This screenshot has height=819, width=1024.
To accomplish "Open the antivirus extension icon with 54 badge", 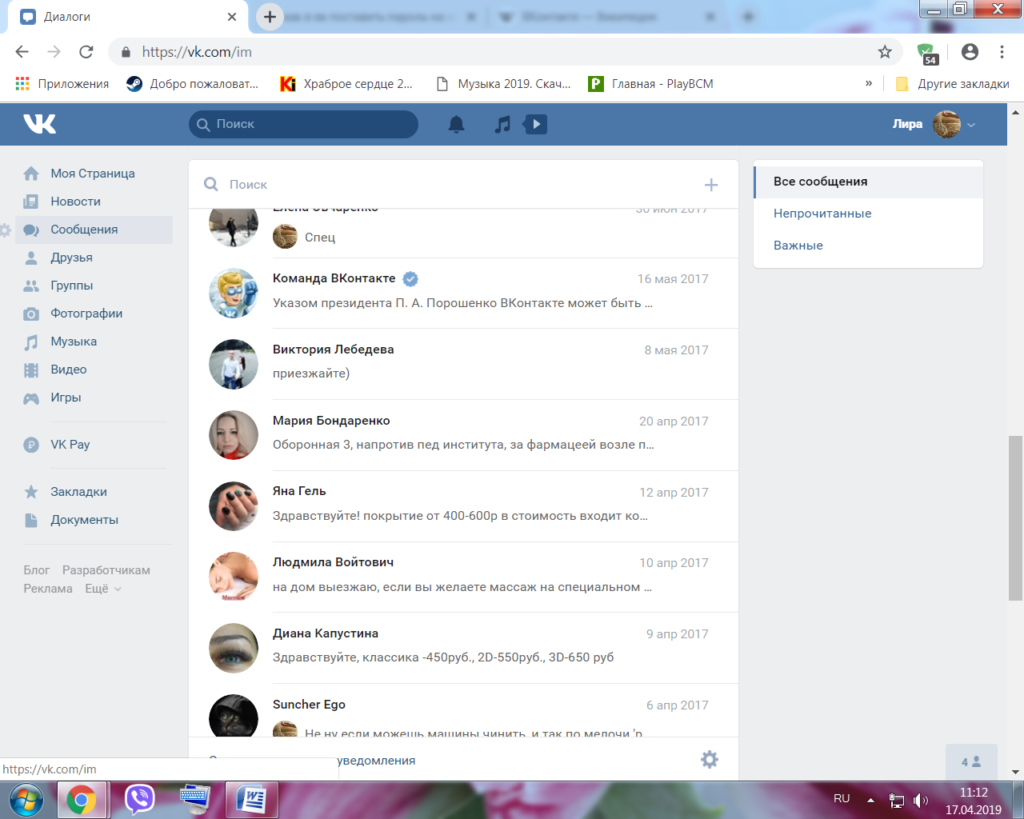I will [927, 54].
